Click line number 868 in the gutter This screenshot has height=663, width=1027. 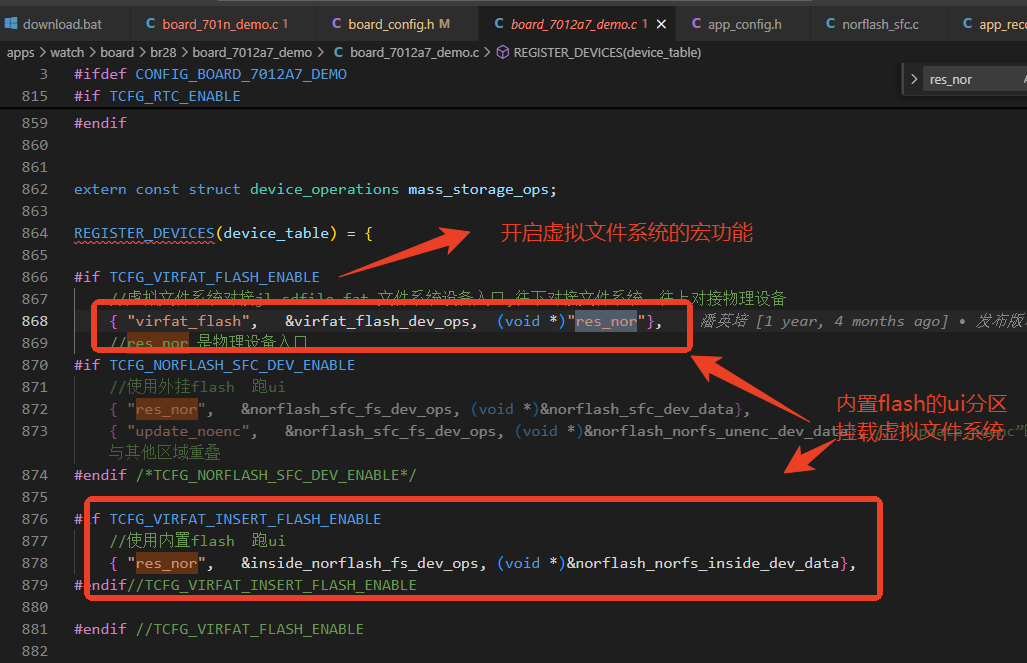point(35,321)
